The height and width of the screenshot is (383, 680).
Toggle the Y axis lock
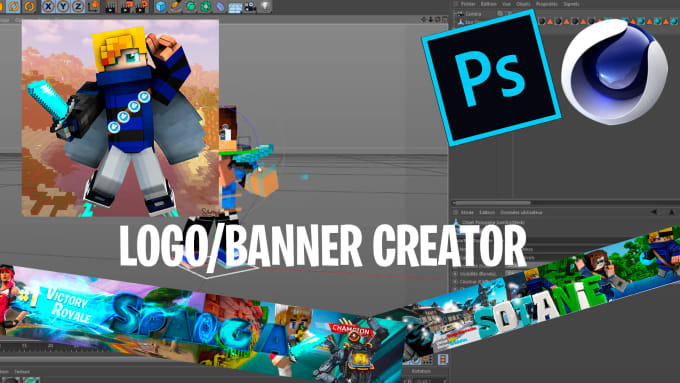coord(63,7)
